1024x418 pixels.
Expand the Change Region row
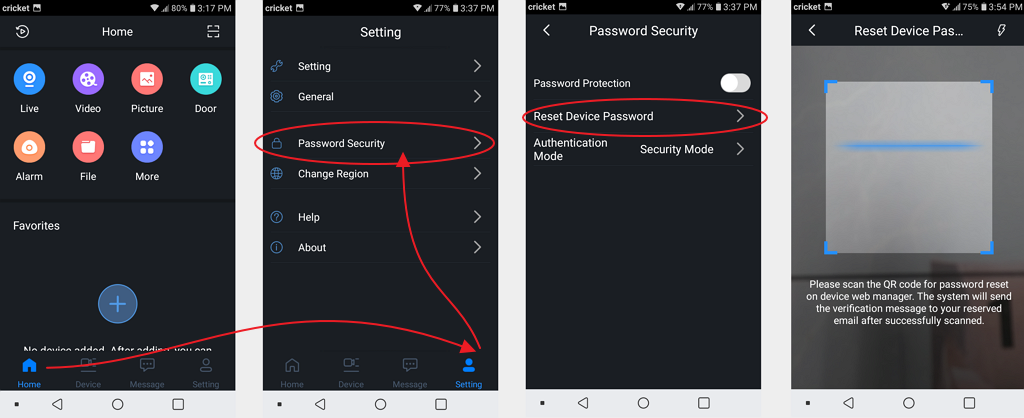pyautogui.click(x=381, y=174)
